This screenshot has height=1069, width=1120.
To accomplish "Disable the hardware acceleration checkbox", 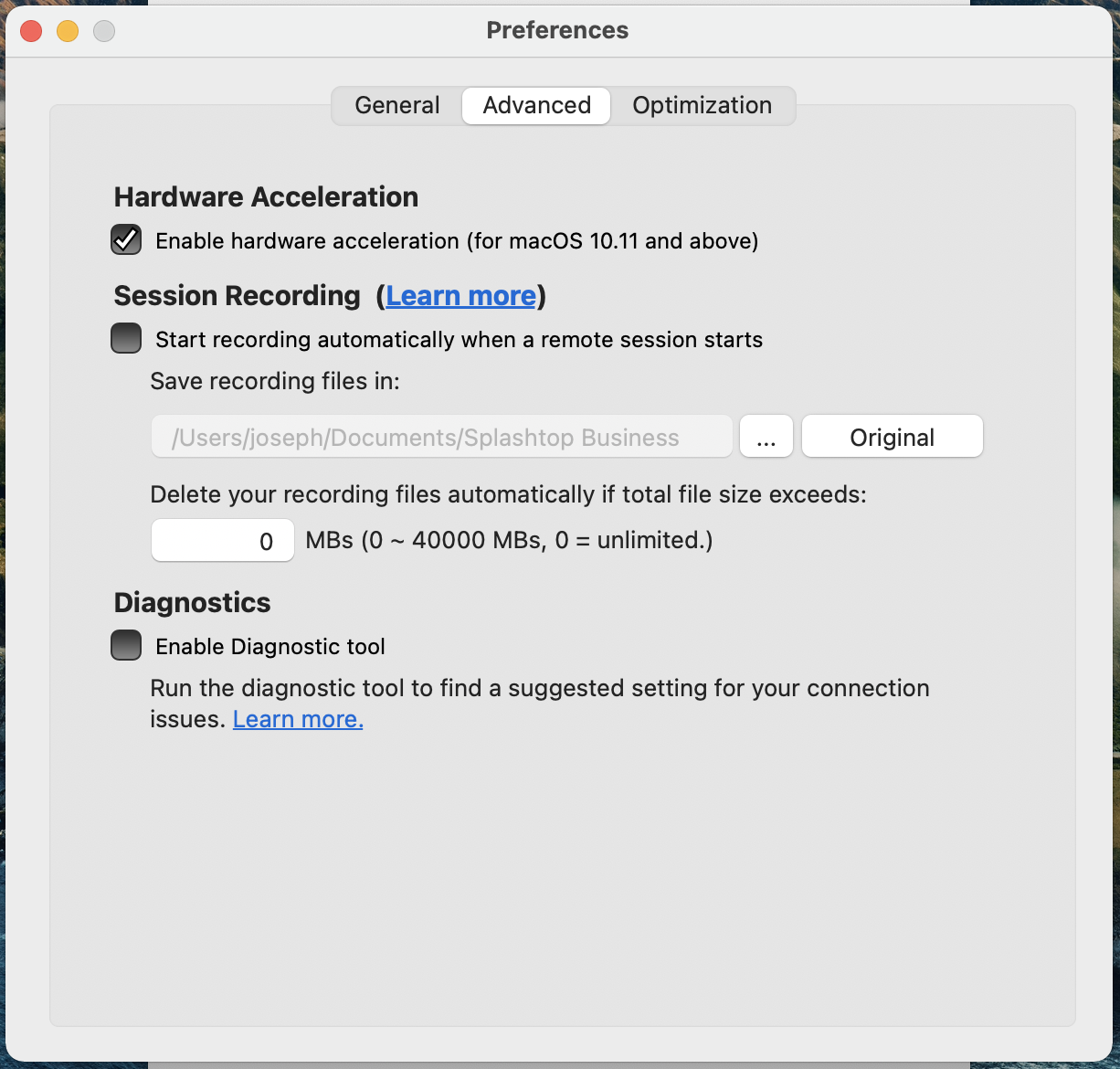I will point(126,240).
